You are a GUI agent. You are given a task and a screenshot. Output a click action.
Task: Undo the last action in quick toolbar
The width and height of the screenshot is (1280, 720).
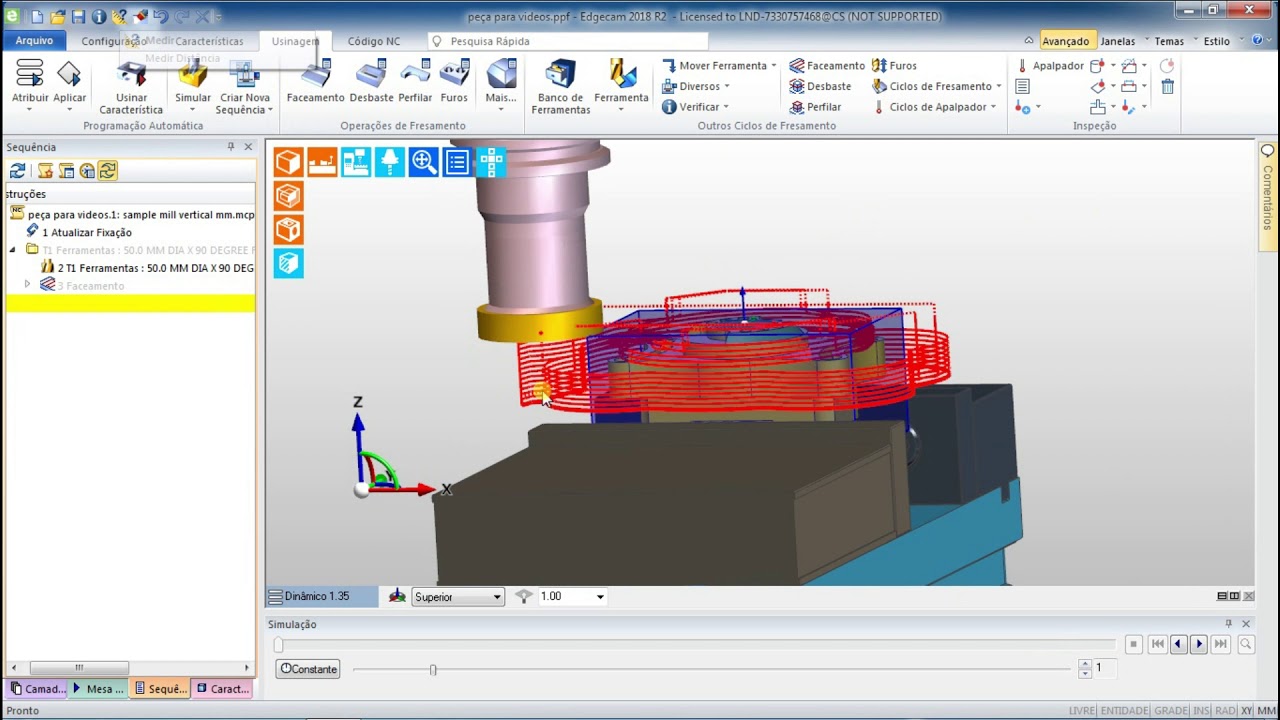click(x=160, y=16)
